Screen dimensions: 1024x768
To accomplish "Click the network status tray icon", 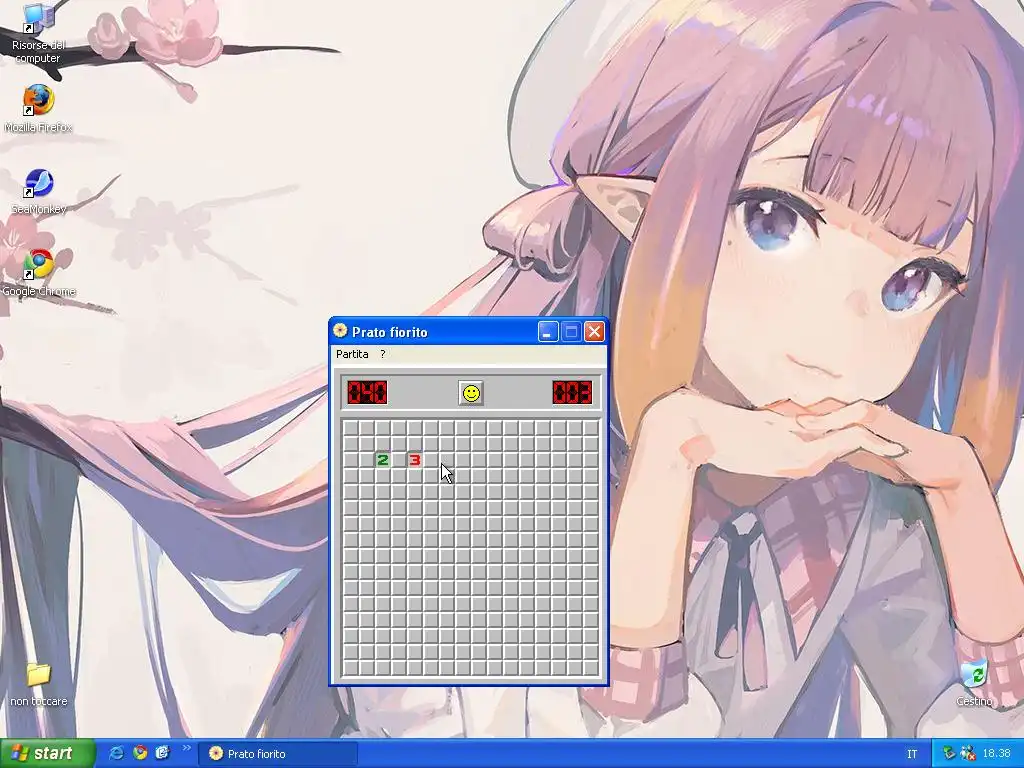I will click(x=950, y=754).
